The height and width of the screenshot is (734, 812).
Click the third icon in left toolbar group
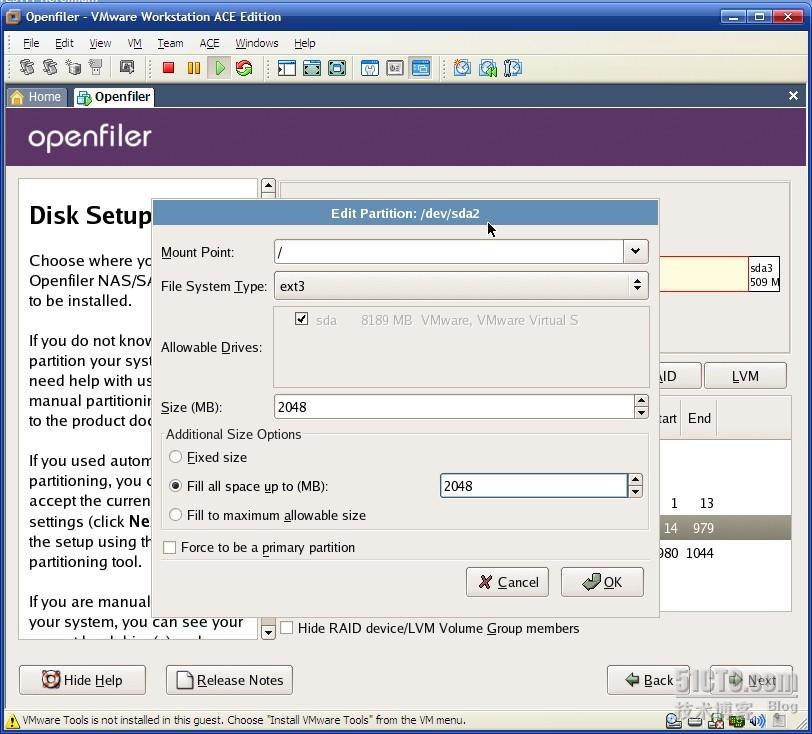click(73, 67)
